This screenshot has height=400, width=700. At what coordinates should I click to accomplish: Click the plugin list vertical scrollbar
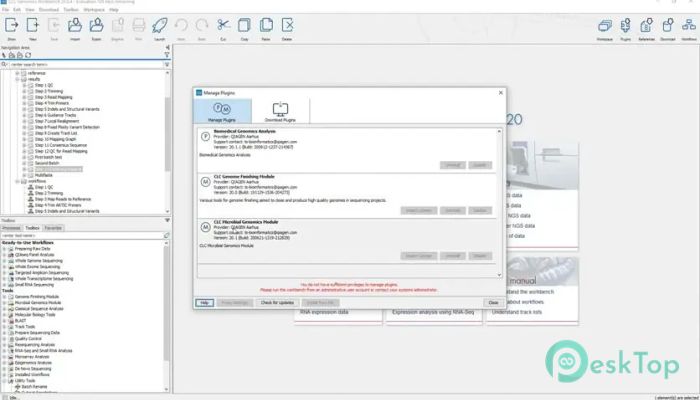(x=499, y=203)
